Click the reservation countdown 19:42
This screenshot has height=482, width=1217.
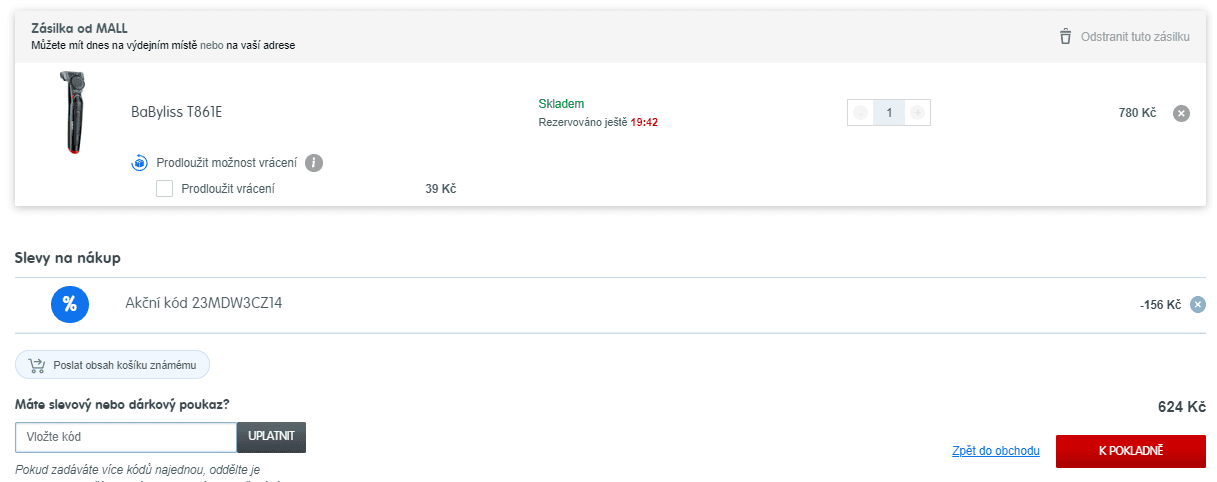644,122
